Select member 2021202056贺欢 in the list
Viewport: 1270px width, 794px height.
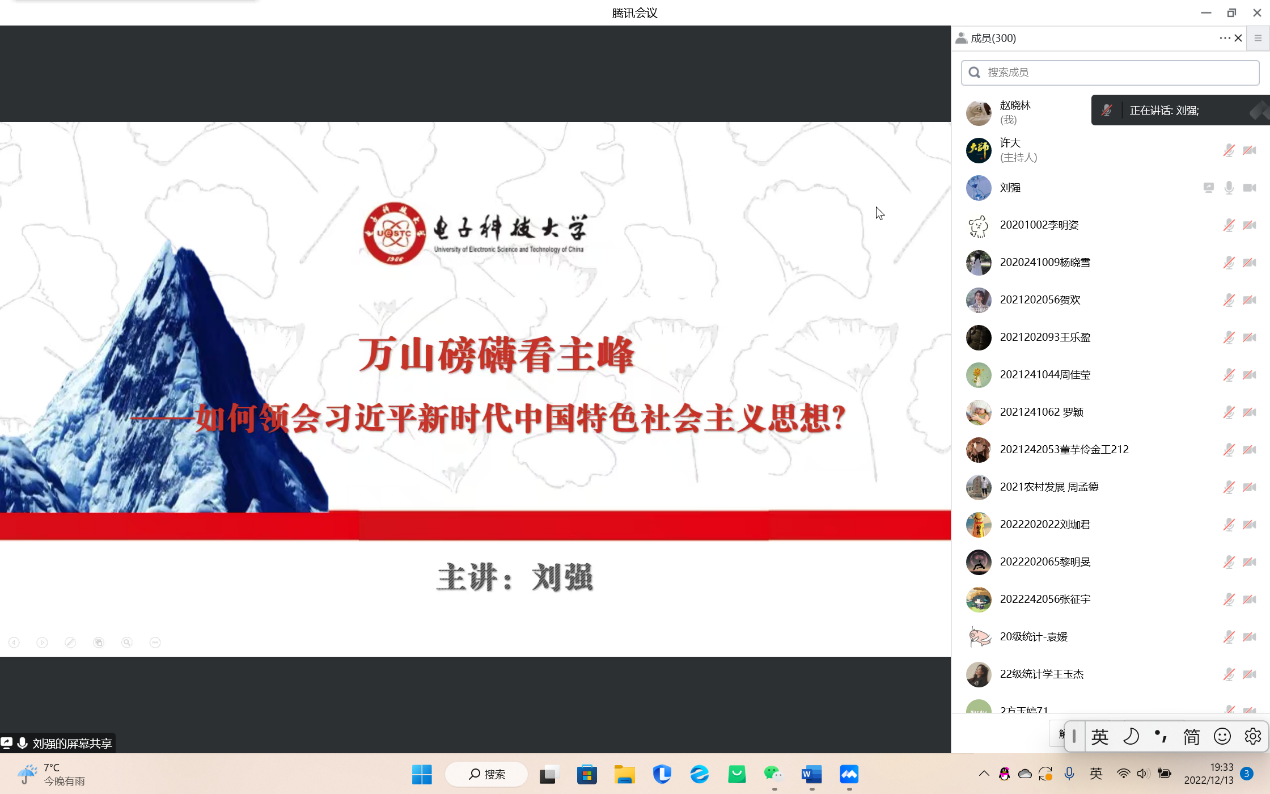[1040, 300]
